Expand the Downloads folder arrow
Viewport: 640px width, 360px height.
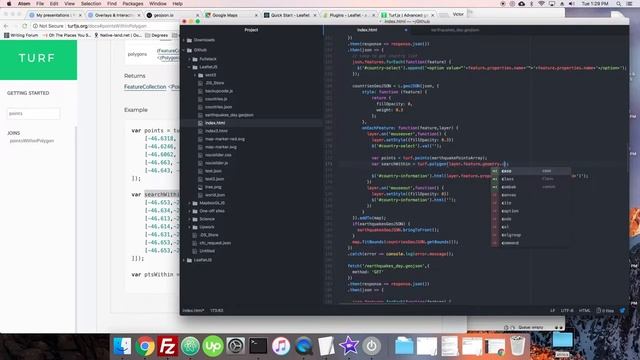tap(184, 40)
